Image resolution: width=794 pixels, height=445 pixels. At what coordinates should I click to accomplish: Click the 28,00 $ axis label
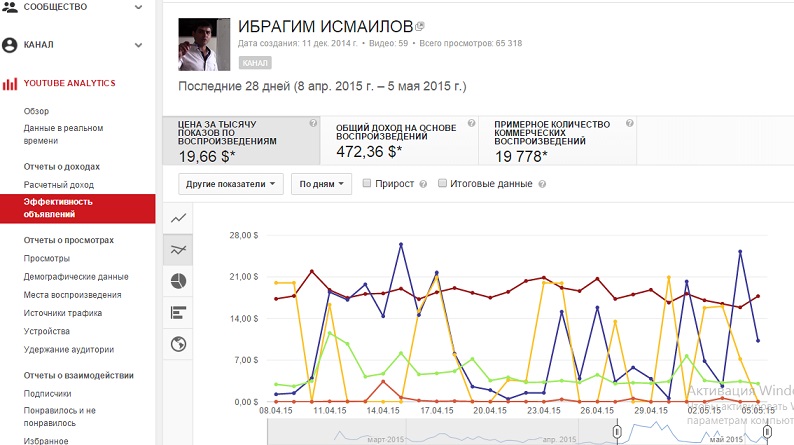tap(244, 235)
